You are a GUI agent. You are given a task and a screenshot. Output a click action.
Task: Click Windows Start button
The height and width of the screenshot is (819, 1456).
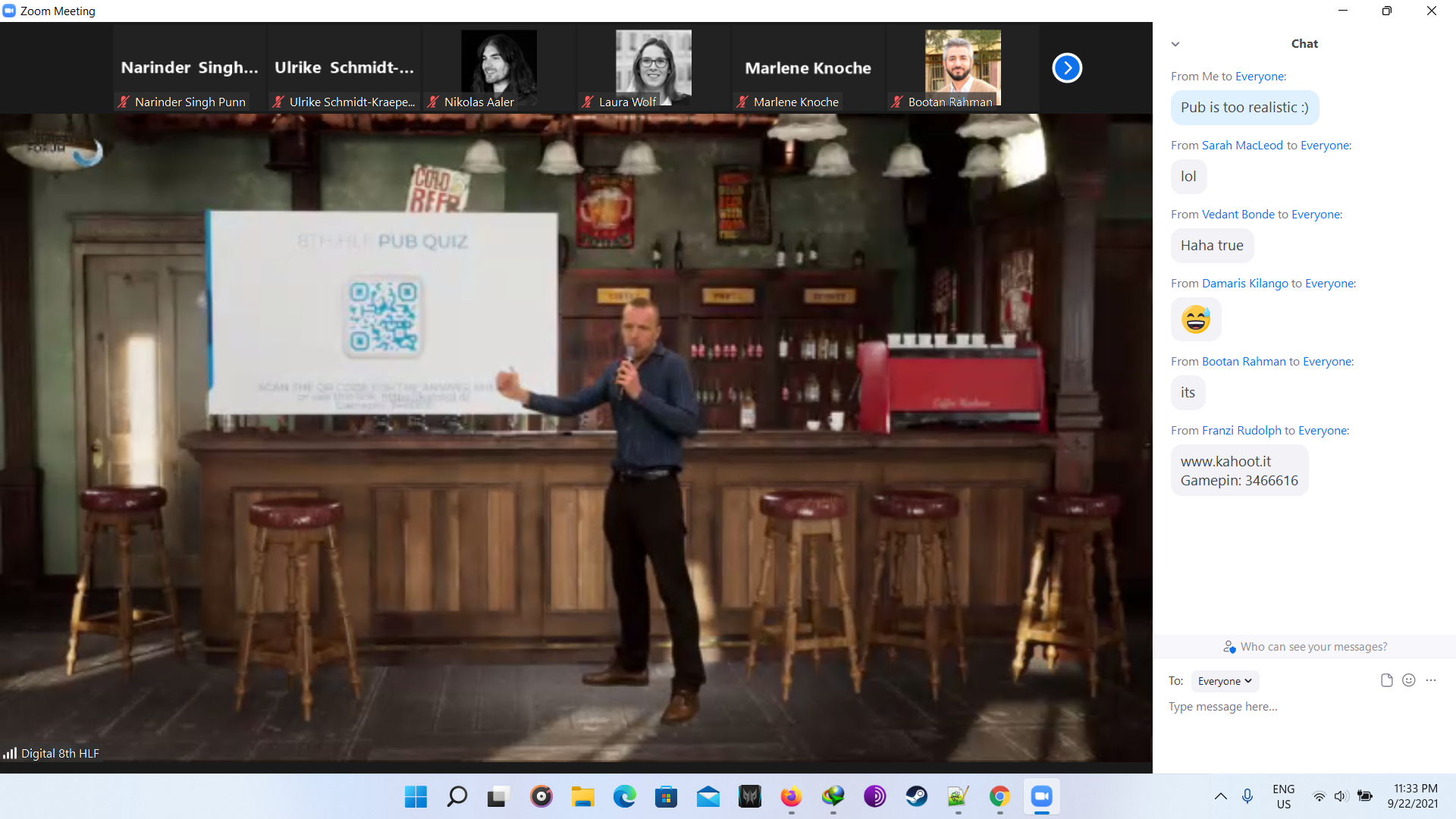point(416,796)
